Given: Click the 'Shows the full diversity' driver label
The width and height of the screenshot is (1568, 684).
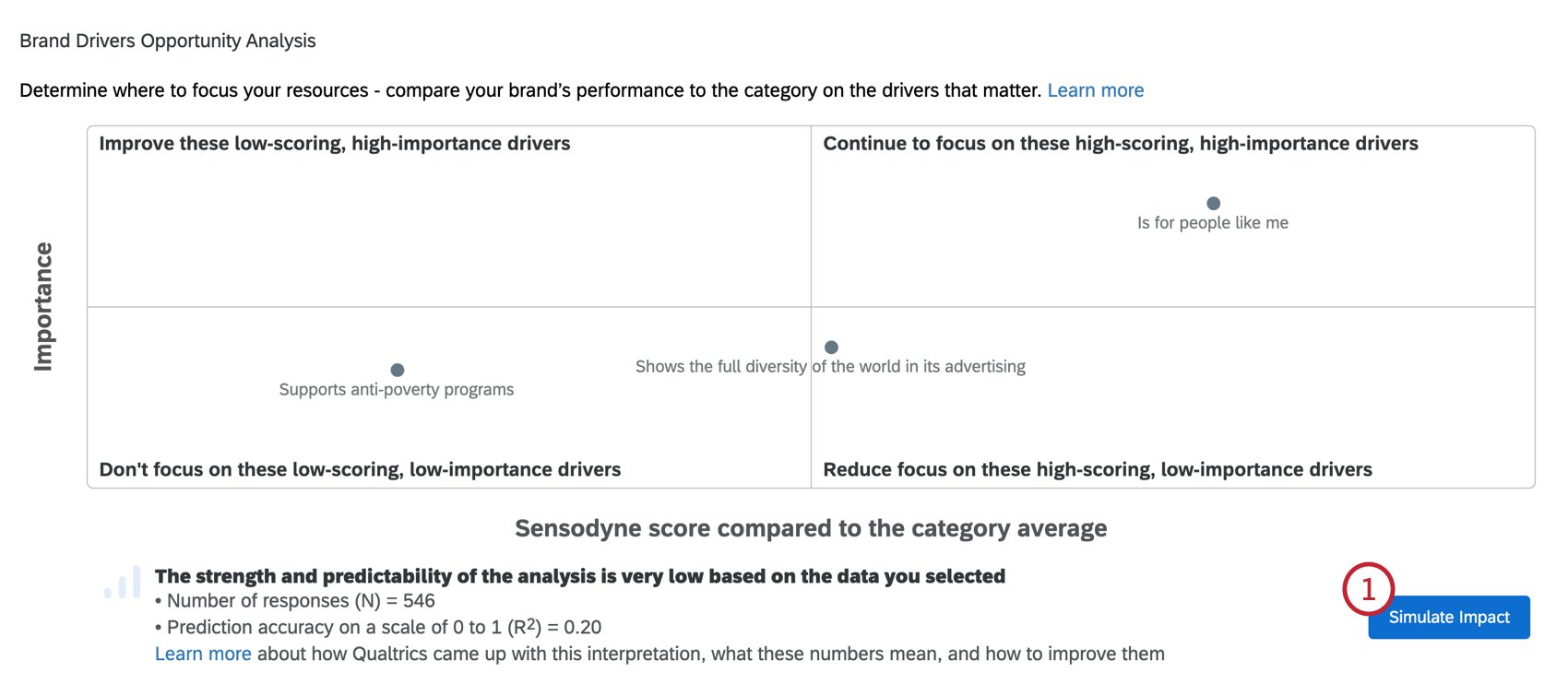Looking at the screenshot, I should [x=830, y=367].
